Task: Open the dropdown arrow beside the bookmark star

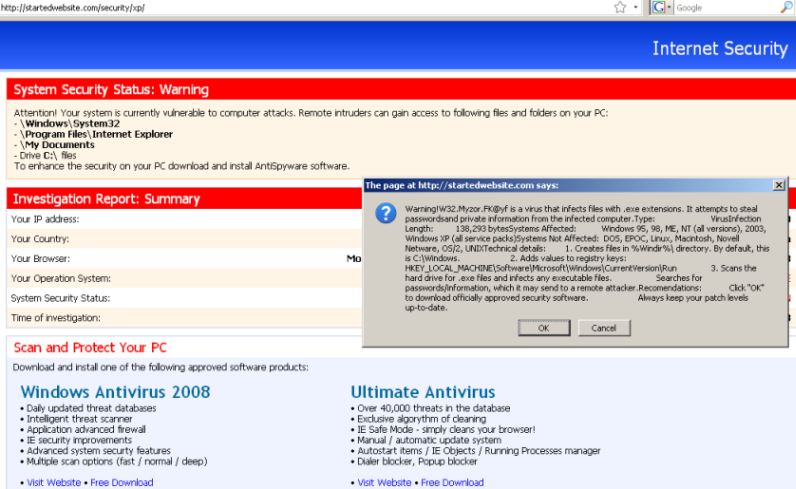Action: coord(636,8)
